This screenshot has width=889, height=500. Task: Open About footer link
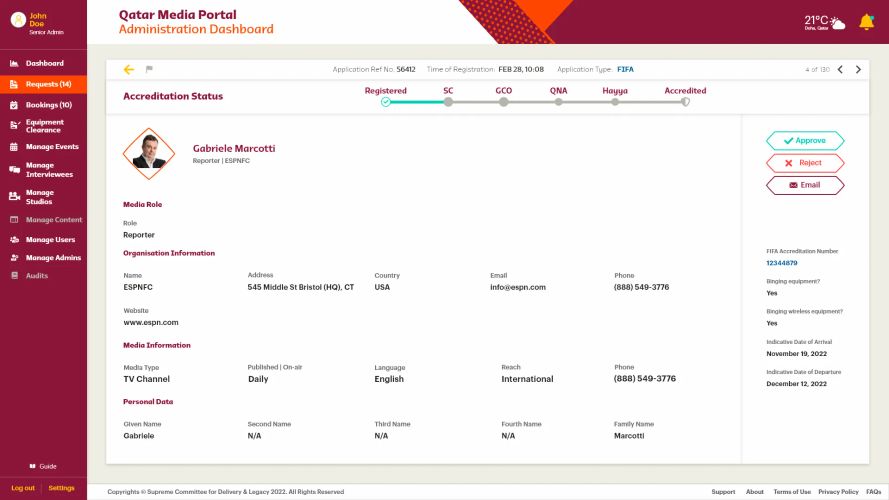pyautogui.click(x=755, y=492)
